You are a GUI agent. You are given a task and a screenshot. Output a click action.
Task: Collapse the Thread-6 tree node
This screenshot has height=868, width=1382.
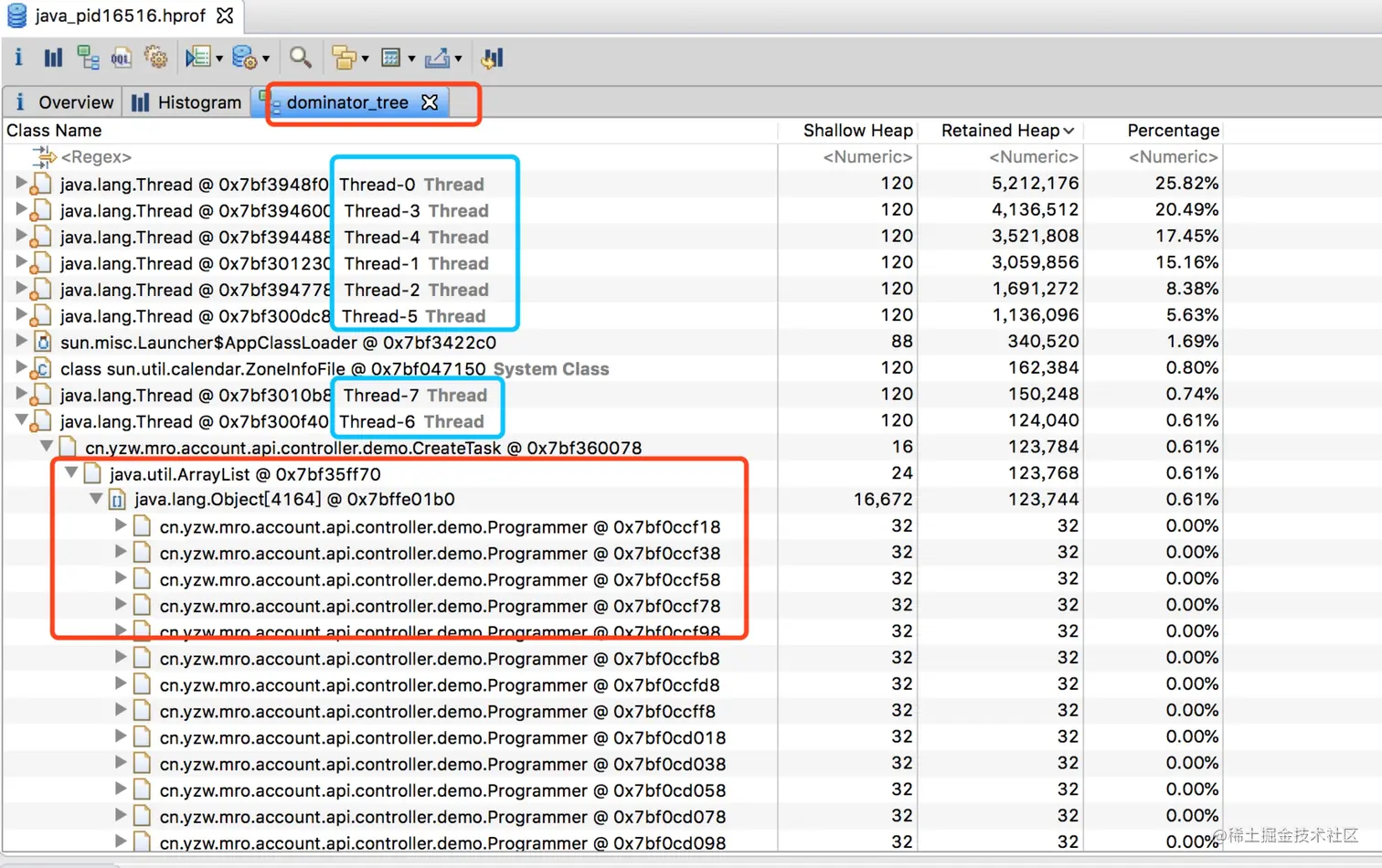tap(21, 420)
